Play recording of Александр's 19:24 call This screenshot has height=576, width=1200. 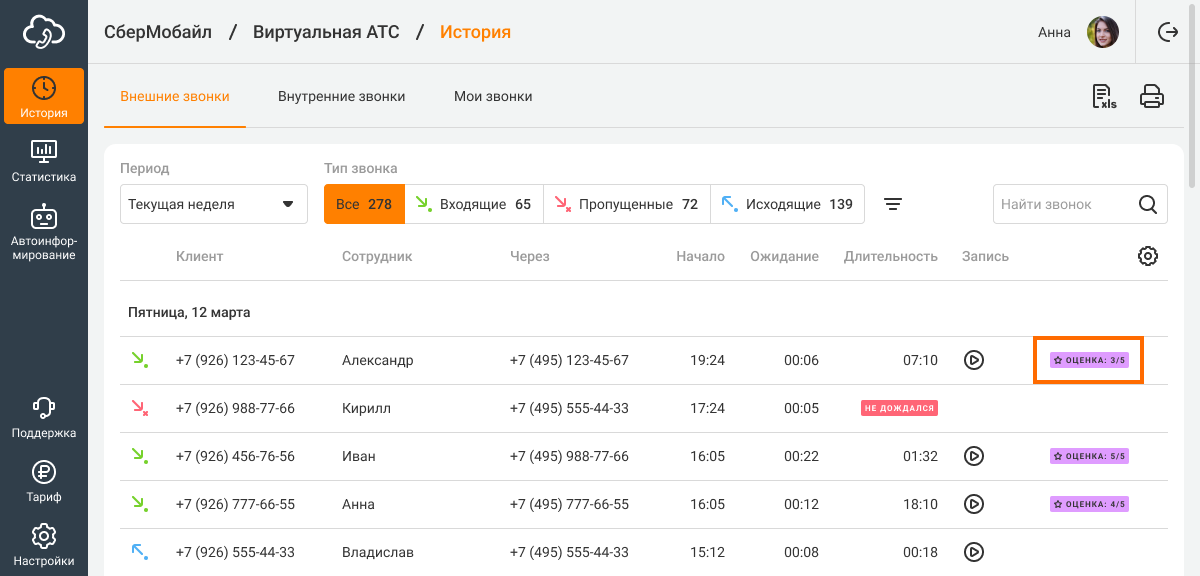click(973, 360)
